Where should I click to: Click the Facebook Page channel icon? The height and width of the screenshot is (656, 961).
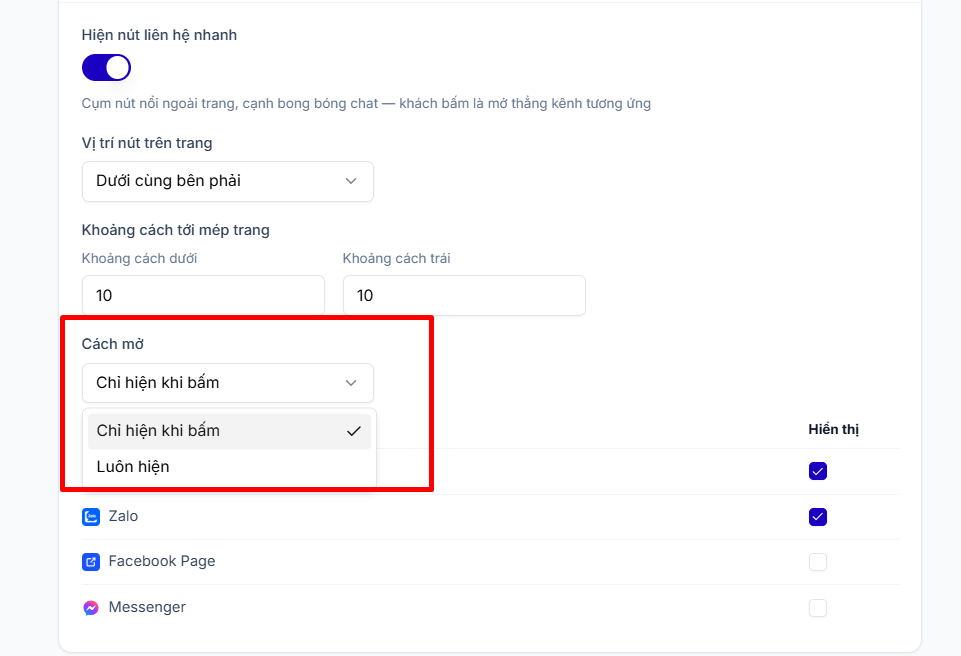[x=91, y=562]
